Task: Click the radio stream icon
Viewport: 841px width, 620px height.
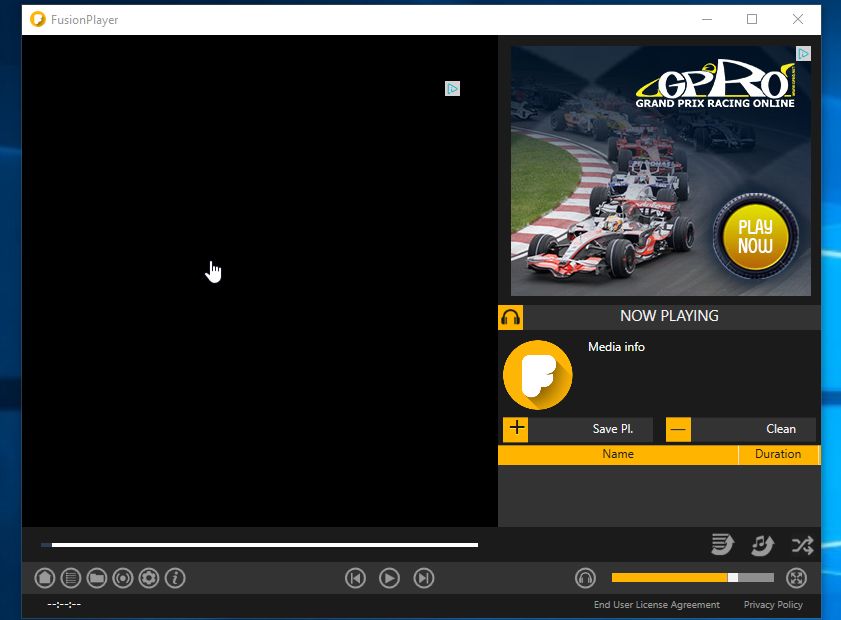Action: [x=123, y=578]
